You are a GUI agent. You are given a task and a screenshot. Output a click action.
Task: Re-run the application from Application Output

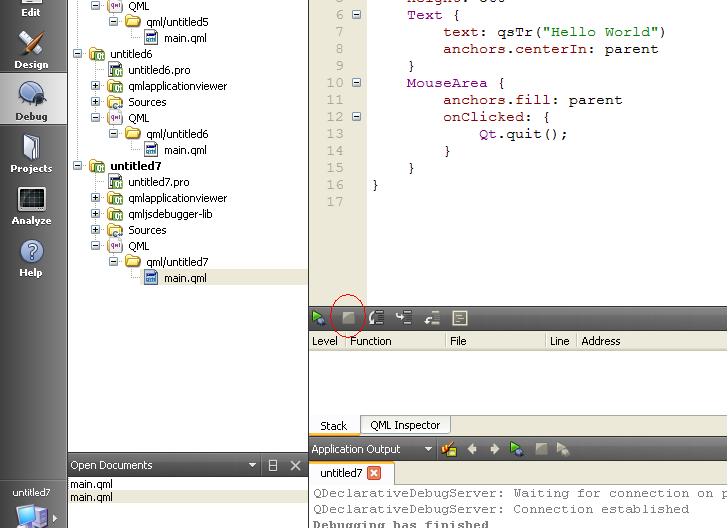[517, 449]
